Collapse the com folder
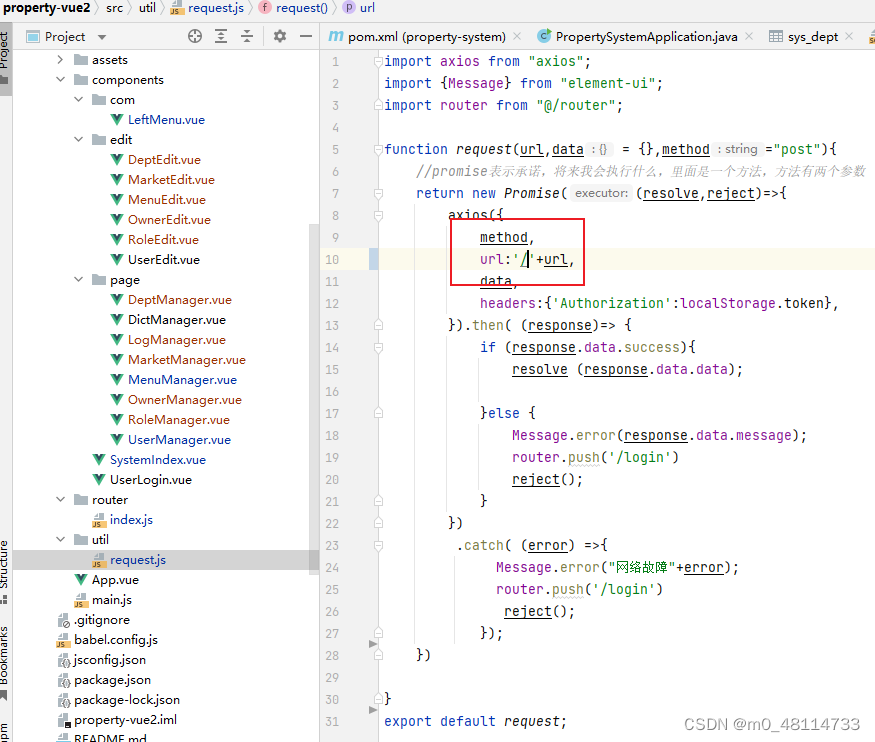Viewport: 875px width, 742px height. pyautogui.click(x=79, y=100)
